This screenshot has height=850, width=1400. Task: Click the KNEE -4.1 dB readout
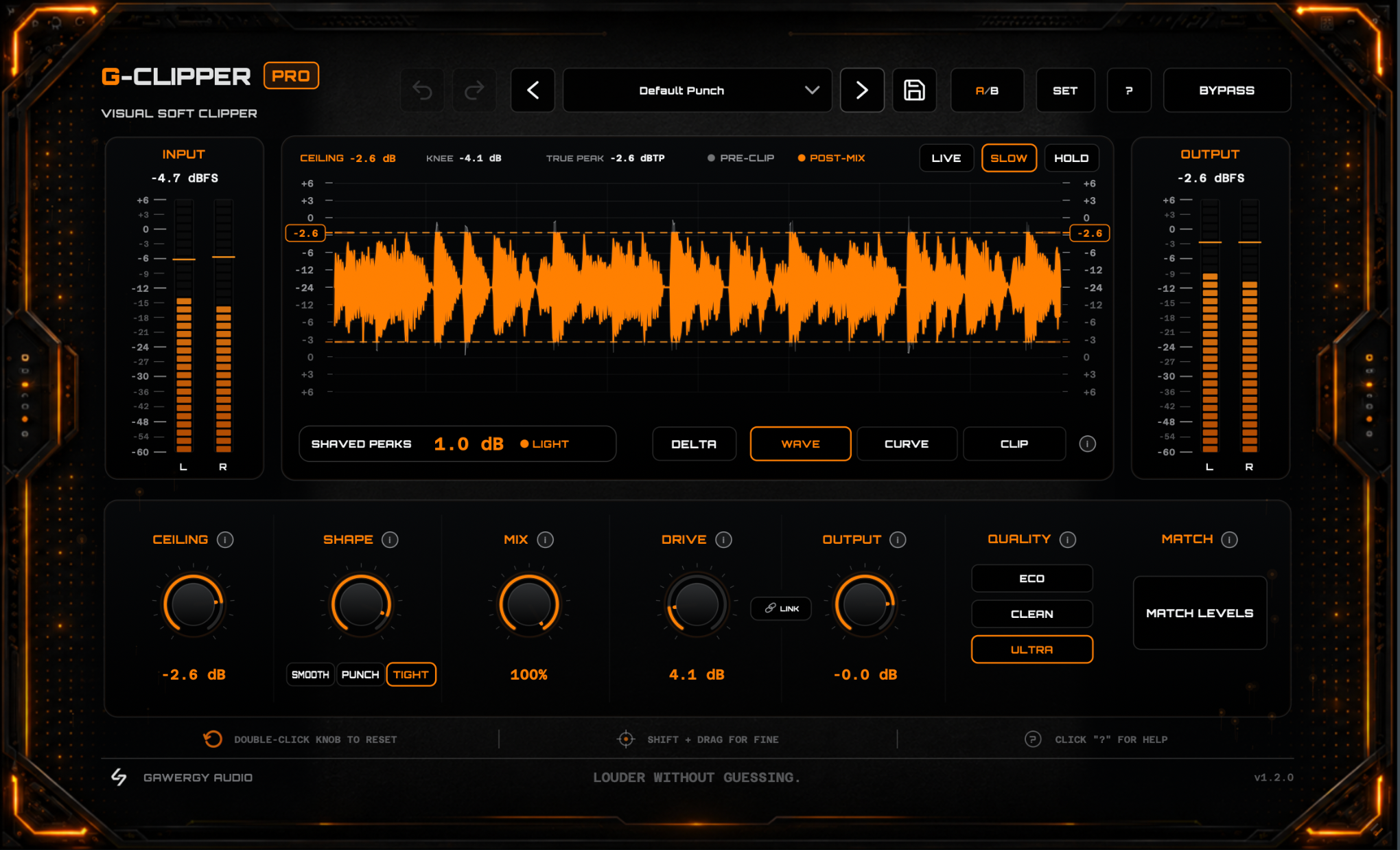tap(463, 158)
